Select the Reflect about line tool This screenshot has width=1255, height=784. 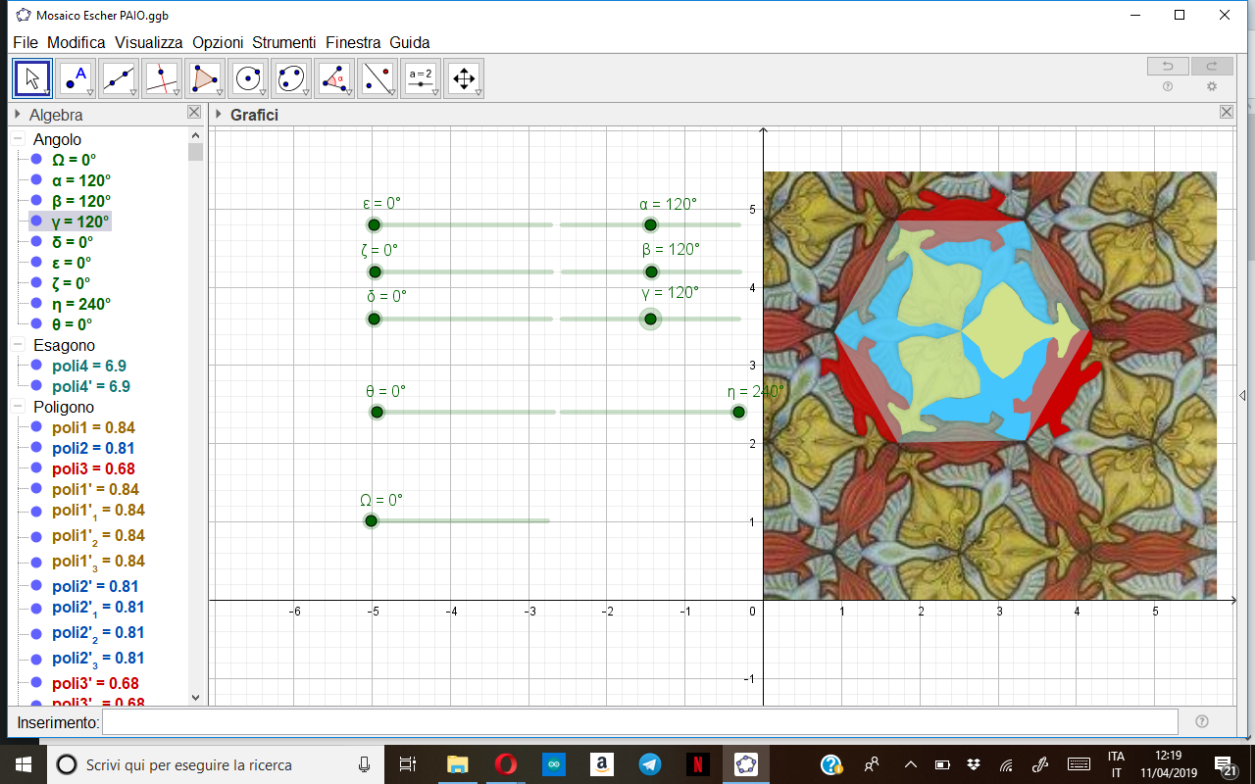[377, 78]
